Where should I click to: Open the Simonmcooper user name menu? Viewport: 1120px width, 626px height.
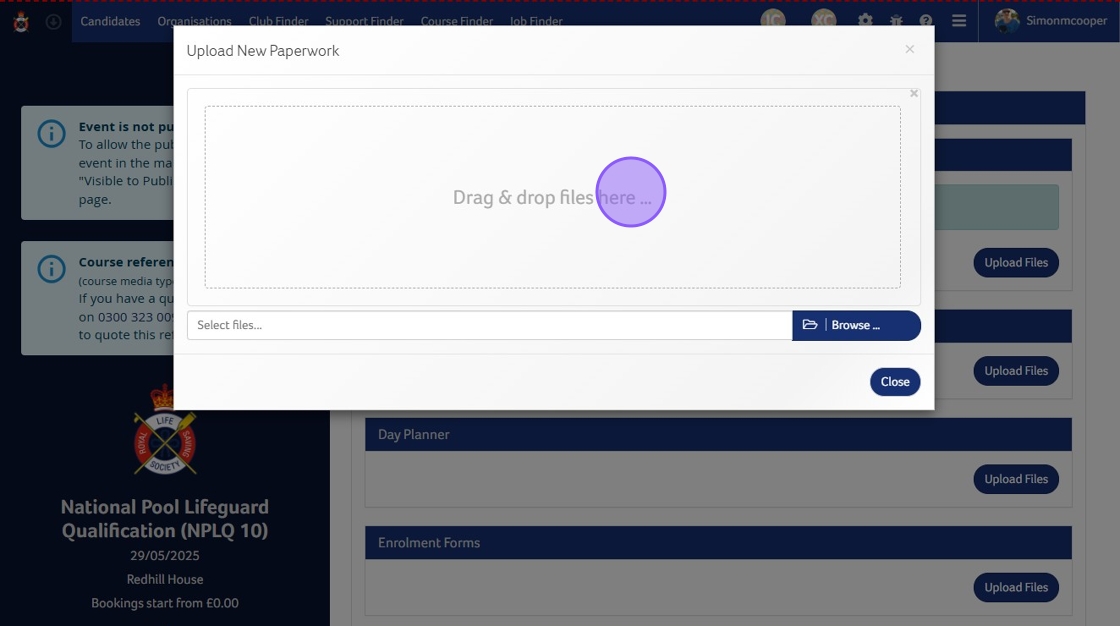click(x=1066, y=21)
